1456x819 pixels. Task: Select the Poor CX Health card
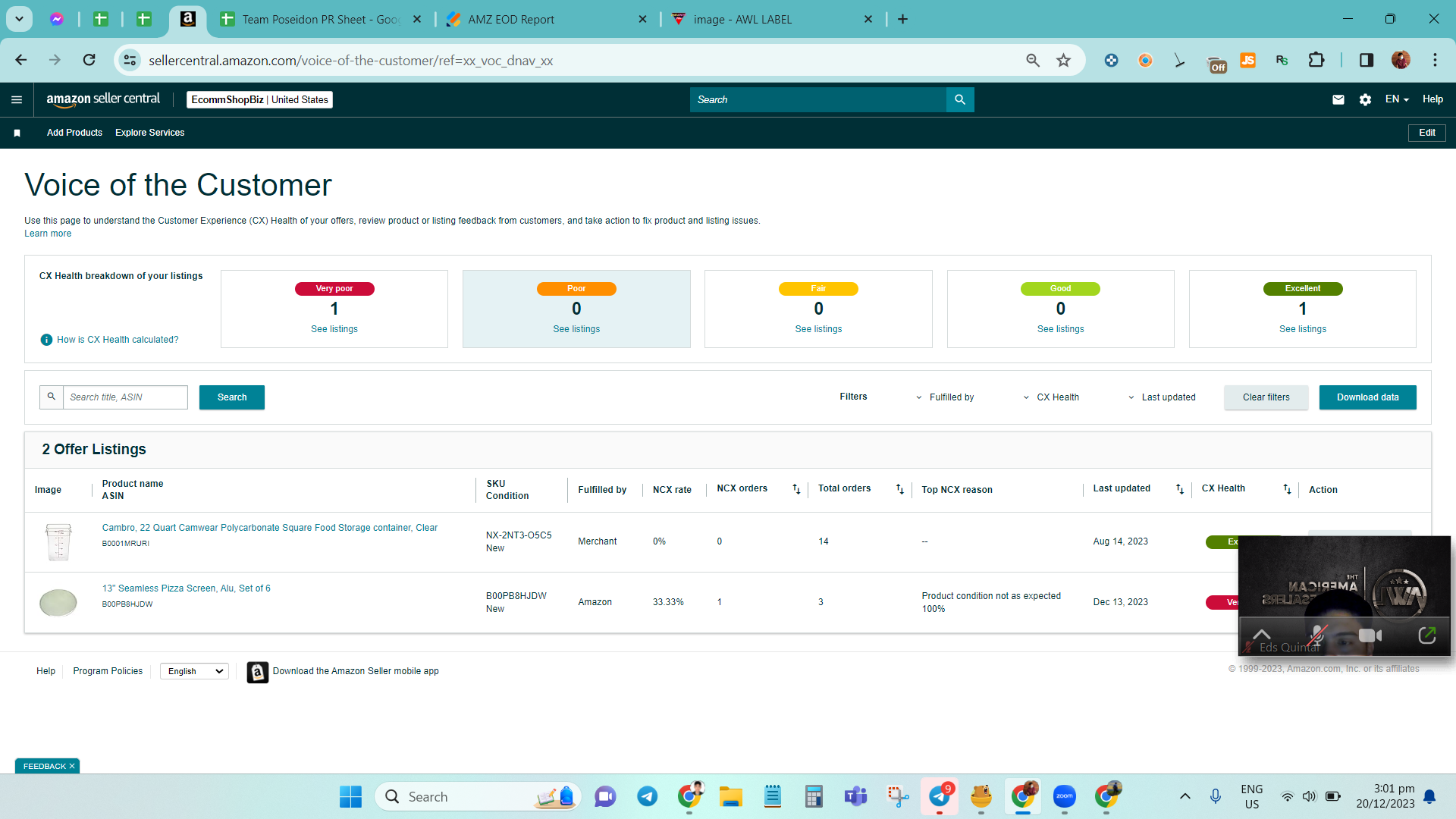pos(576,309)
